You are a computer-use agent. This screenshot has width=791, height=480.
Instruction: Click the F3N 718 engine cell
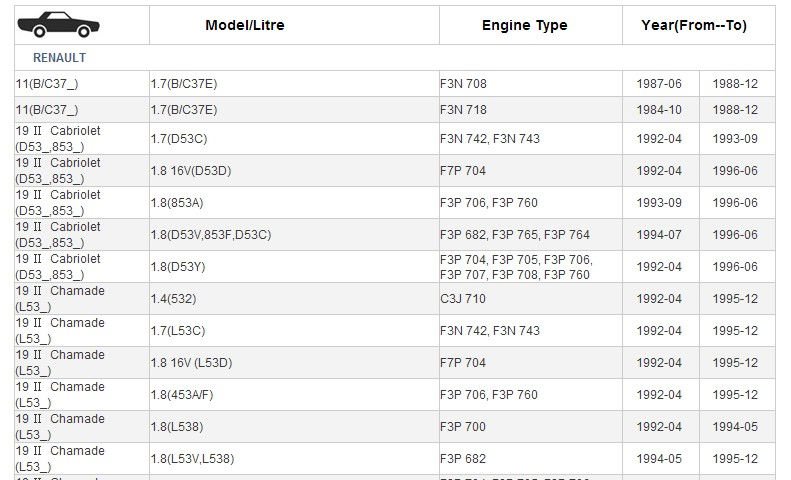(463, 110)
